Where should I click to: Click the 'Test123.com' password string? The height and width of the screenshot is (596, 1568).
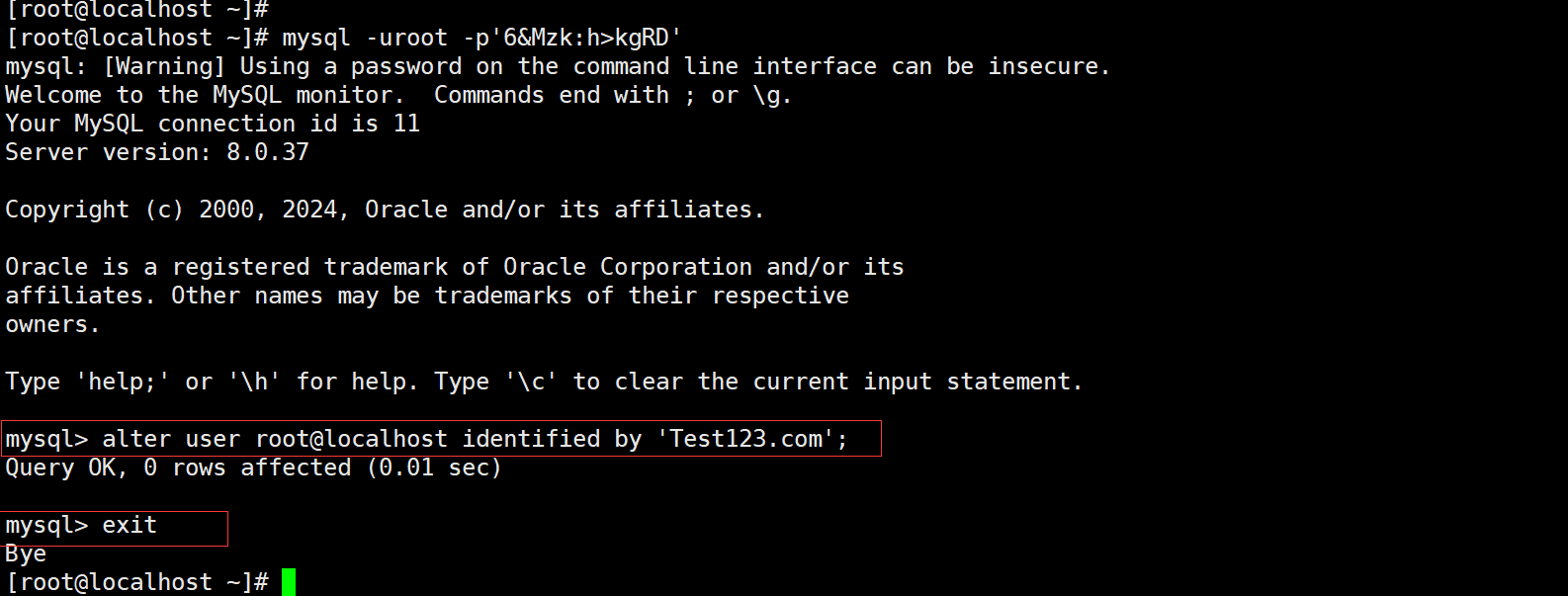tap(746, 439)
